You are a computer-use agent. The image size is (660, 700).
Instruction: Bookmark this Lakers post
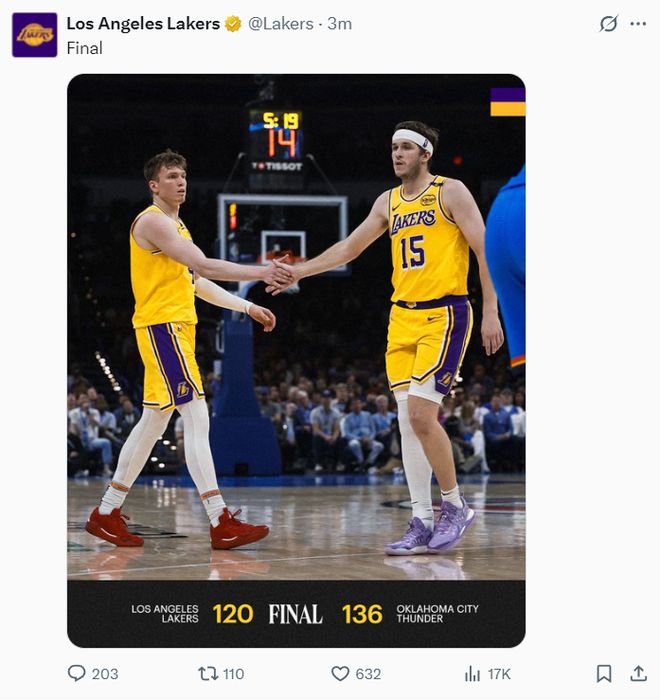[x=604, y=673]
